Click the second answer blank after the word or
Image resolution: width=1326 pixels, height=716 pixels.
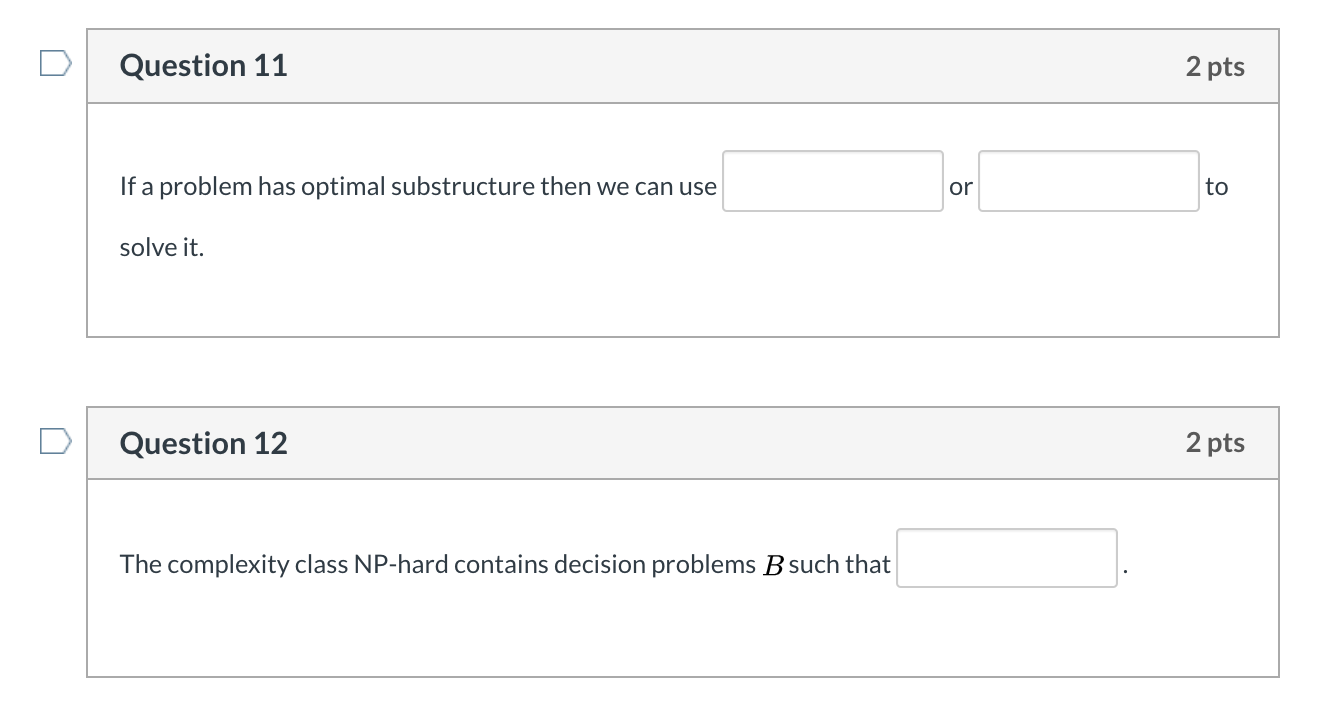tap(1088, 182)
